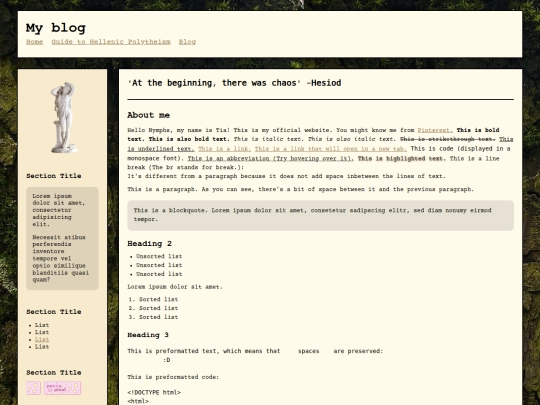Screen dimensions: 540x405
Task: Click the abbreviation text with dotted underline
Action: (x=271, y=158)
